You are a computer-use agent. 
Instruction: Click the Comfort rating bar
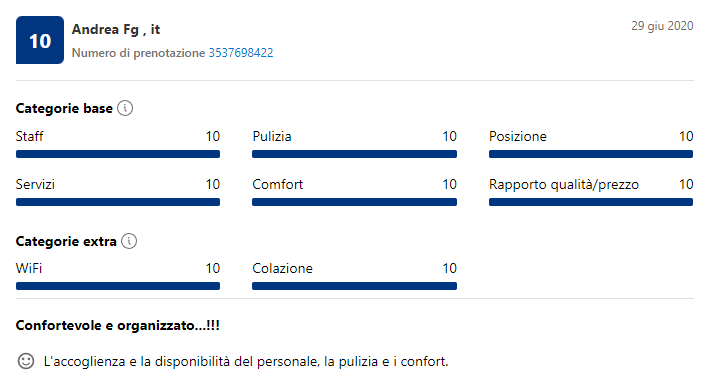tap(355, 202)
